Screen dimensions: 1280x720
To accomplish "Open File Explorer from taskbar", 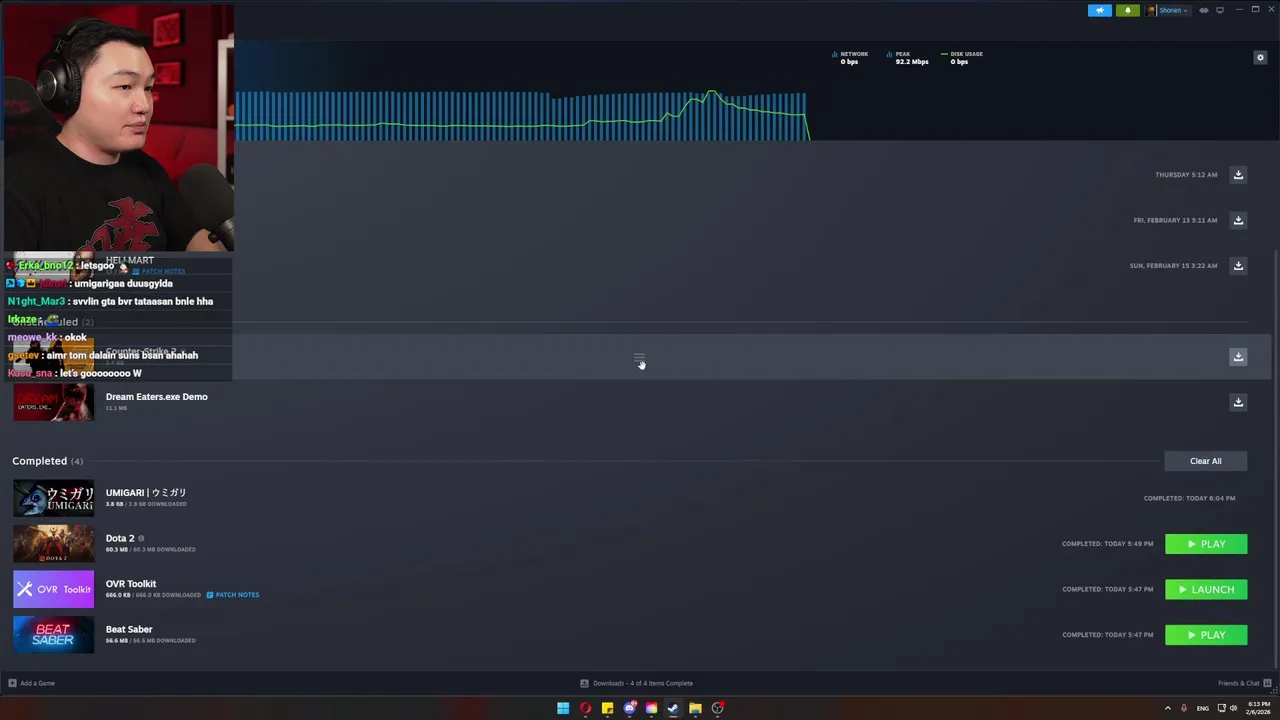I will tap(695, 708).
